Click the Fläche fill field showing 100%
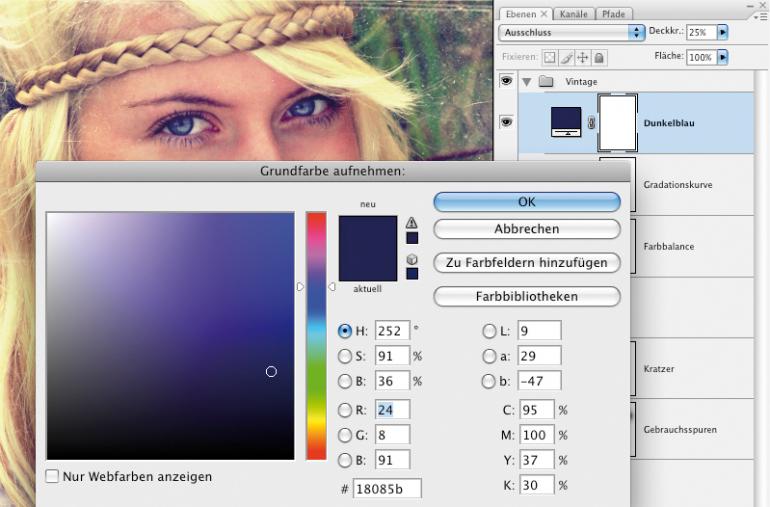 pos(701,57)
